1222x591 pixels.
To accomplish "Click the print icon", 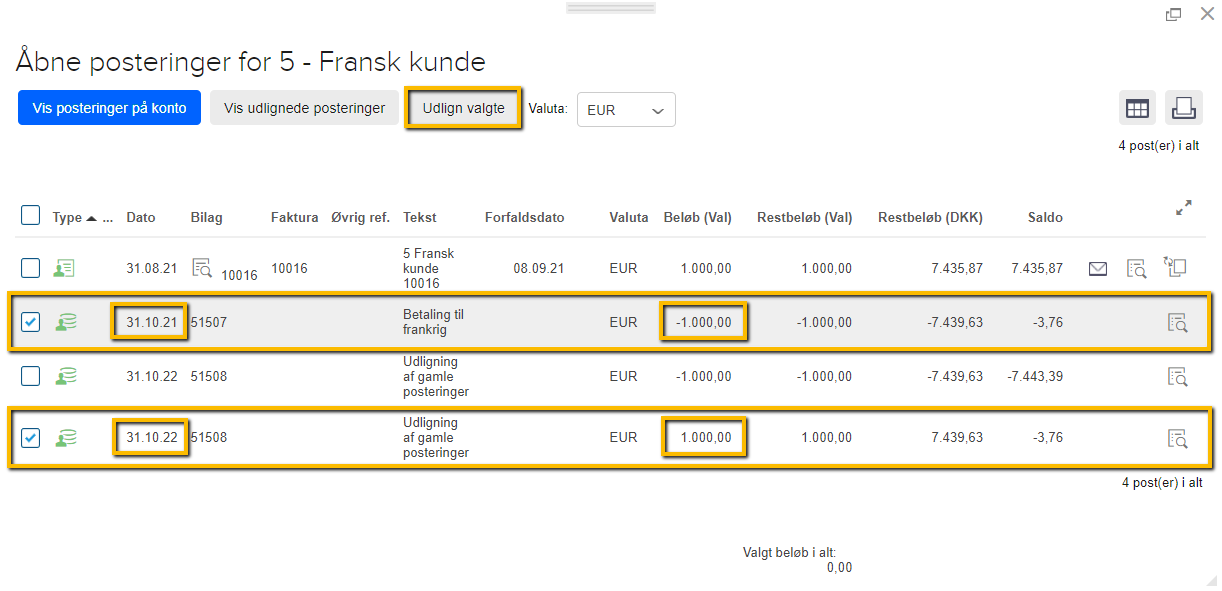I will [x=1183, y=108].
